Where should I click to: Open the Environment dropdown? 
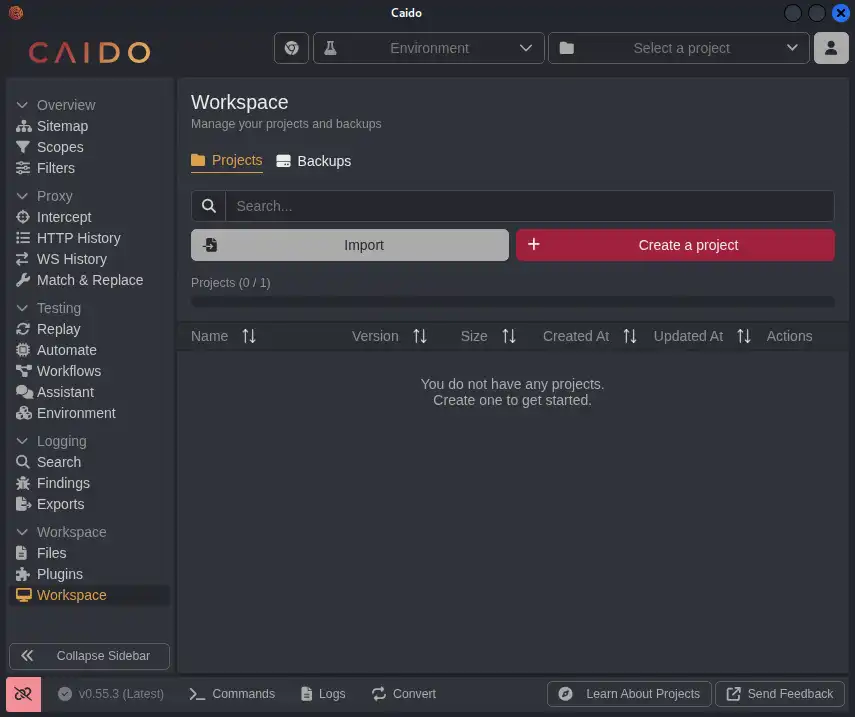428,47
